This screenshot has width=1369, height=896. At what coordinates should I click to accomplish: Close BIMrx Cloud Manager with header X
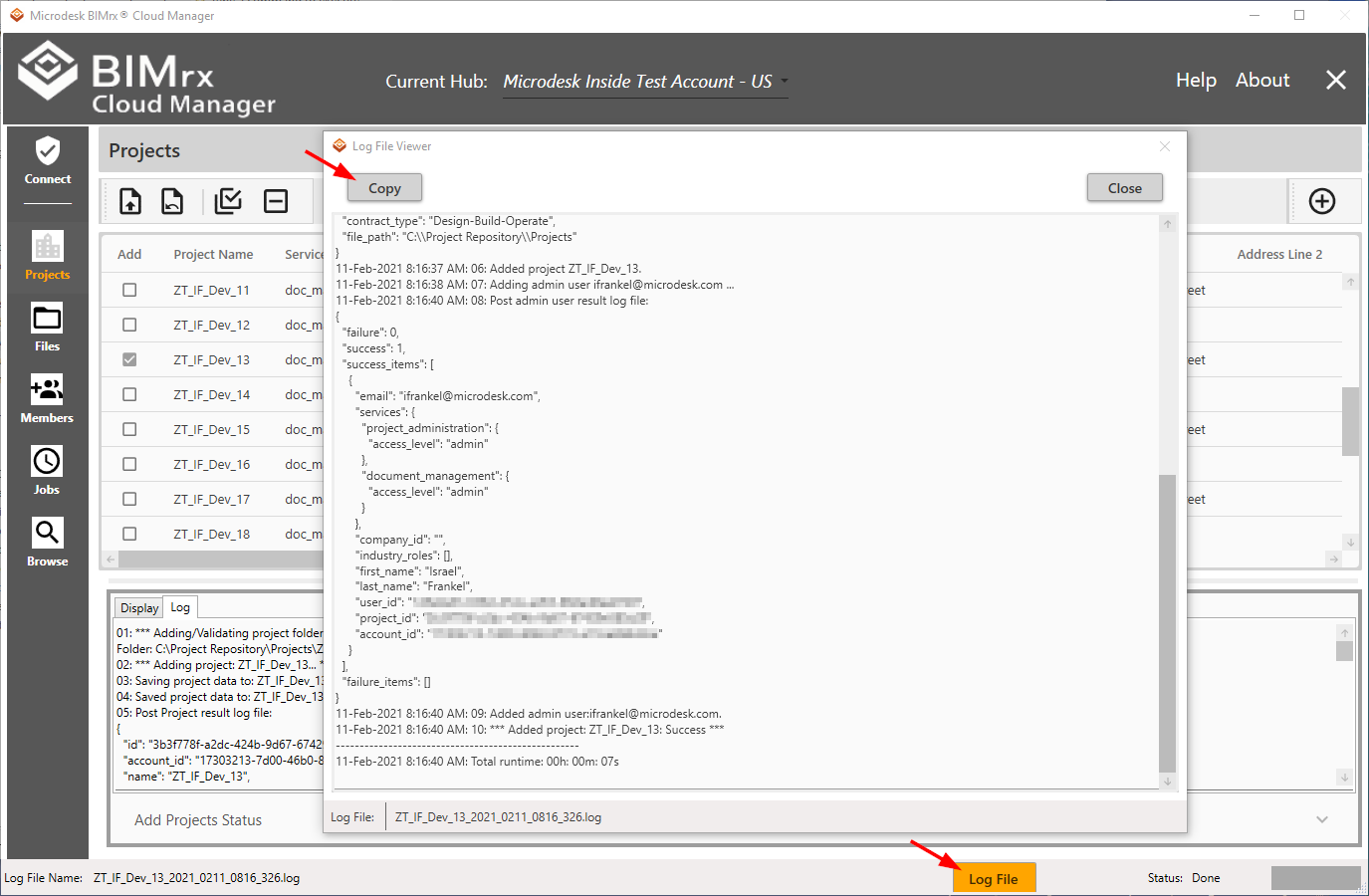tap(1336, 80)
